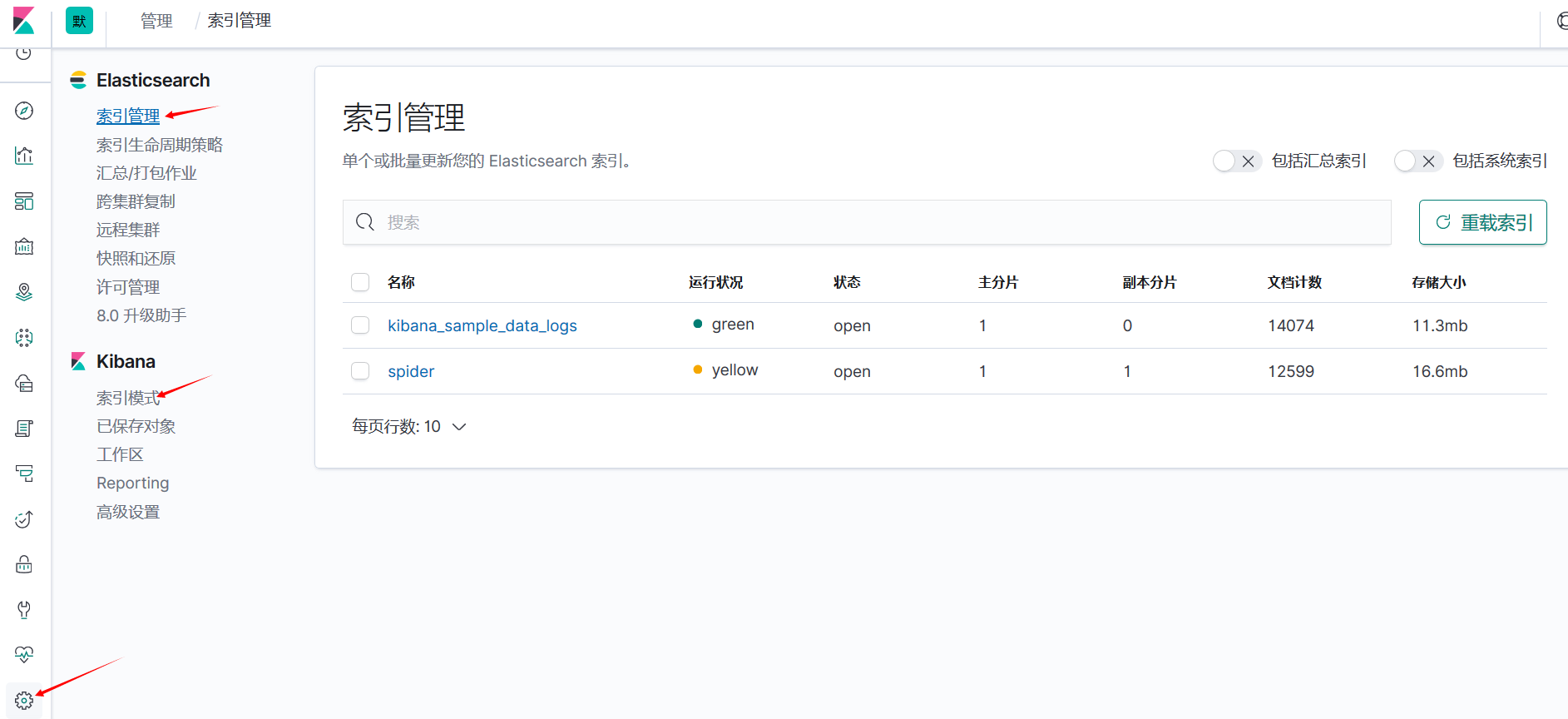Viewport: 1568px width, 719px height.
Task: Open the 每页行数: 10 dropdown
Action: tap(408, 427)
